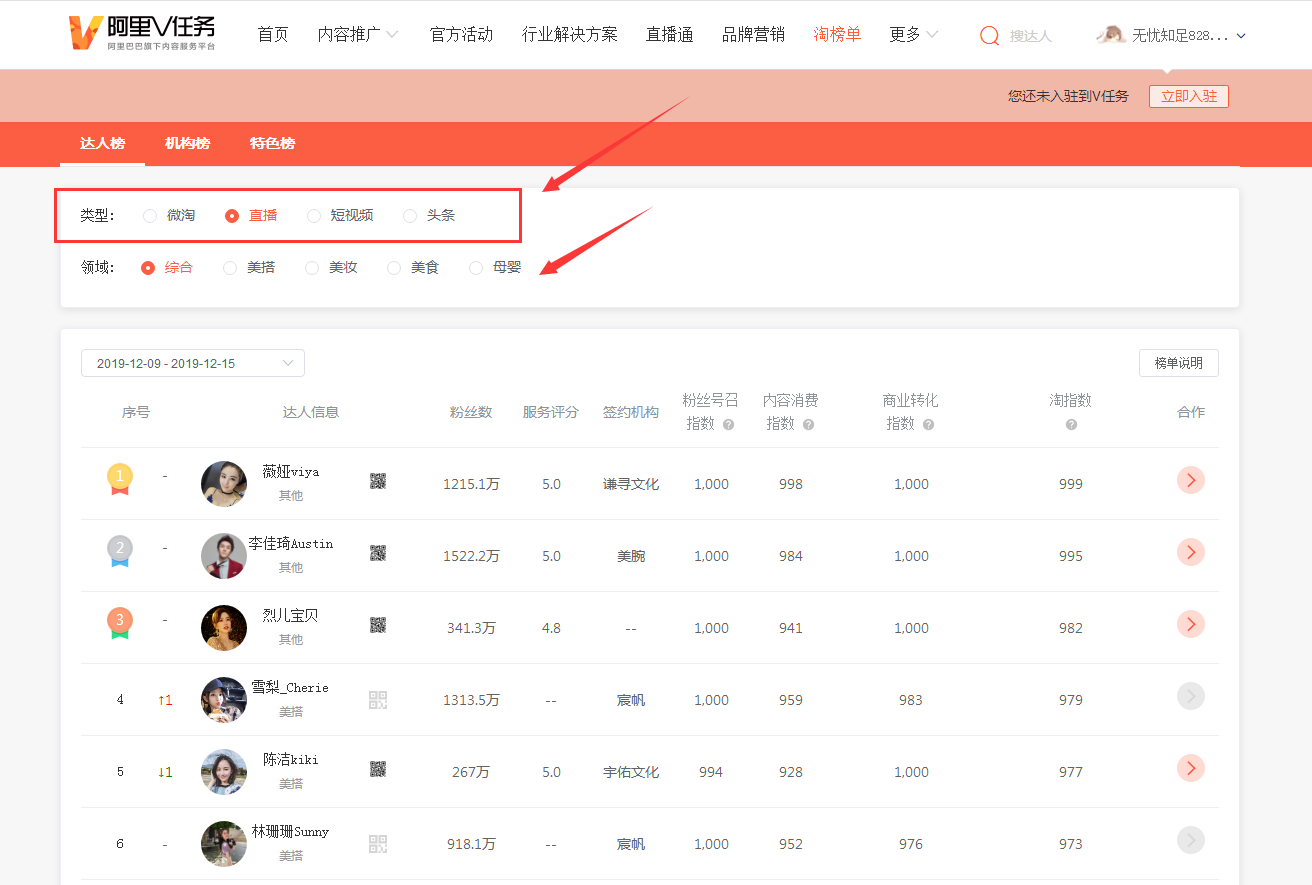Image resolution: width=1312 pixels, height=885 pixels.
Task: Switch to the 特色榜 tab
Action: pyautogui.click(x=272, y=143)
